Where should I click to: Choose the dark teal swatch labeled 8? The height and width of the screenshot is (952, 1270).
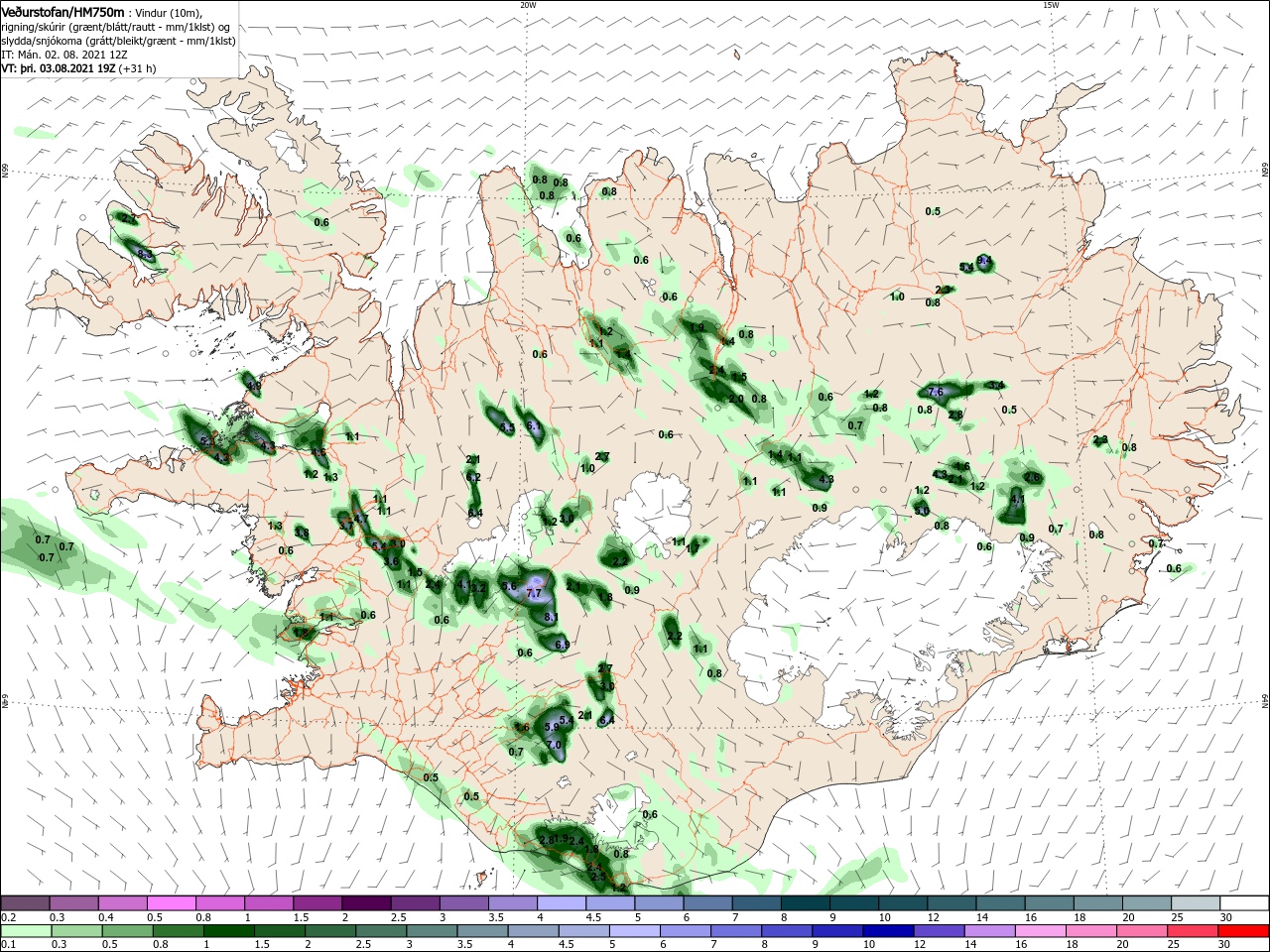(x=805, y=903)
